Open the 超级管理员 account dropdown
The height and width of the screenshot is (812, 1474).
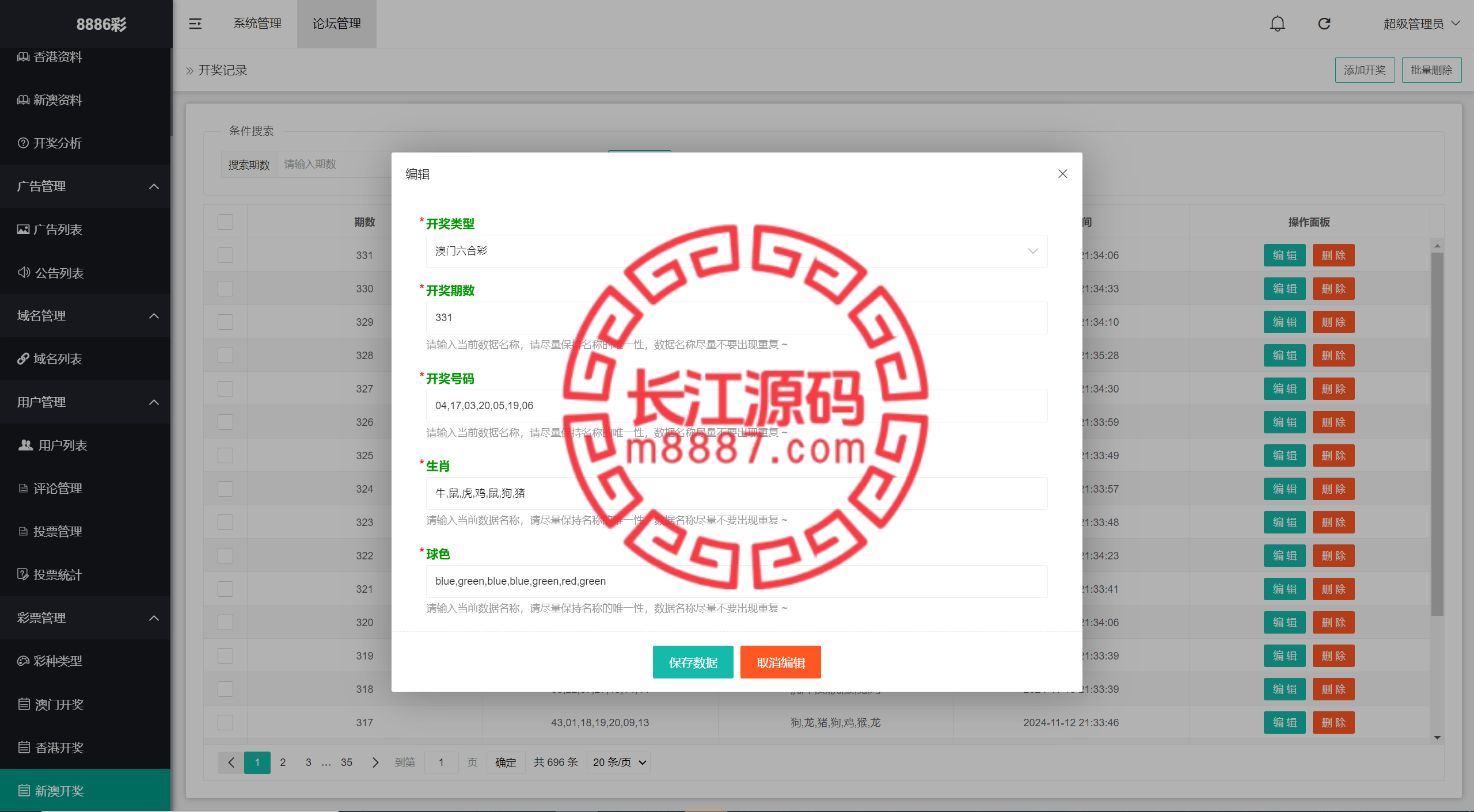click(1422, 24)
